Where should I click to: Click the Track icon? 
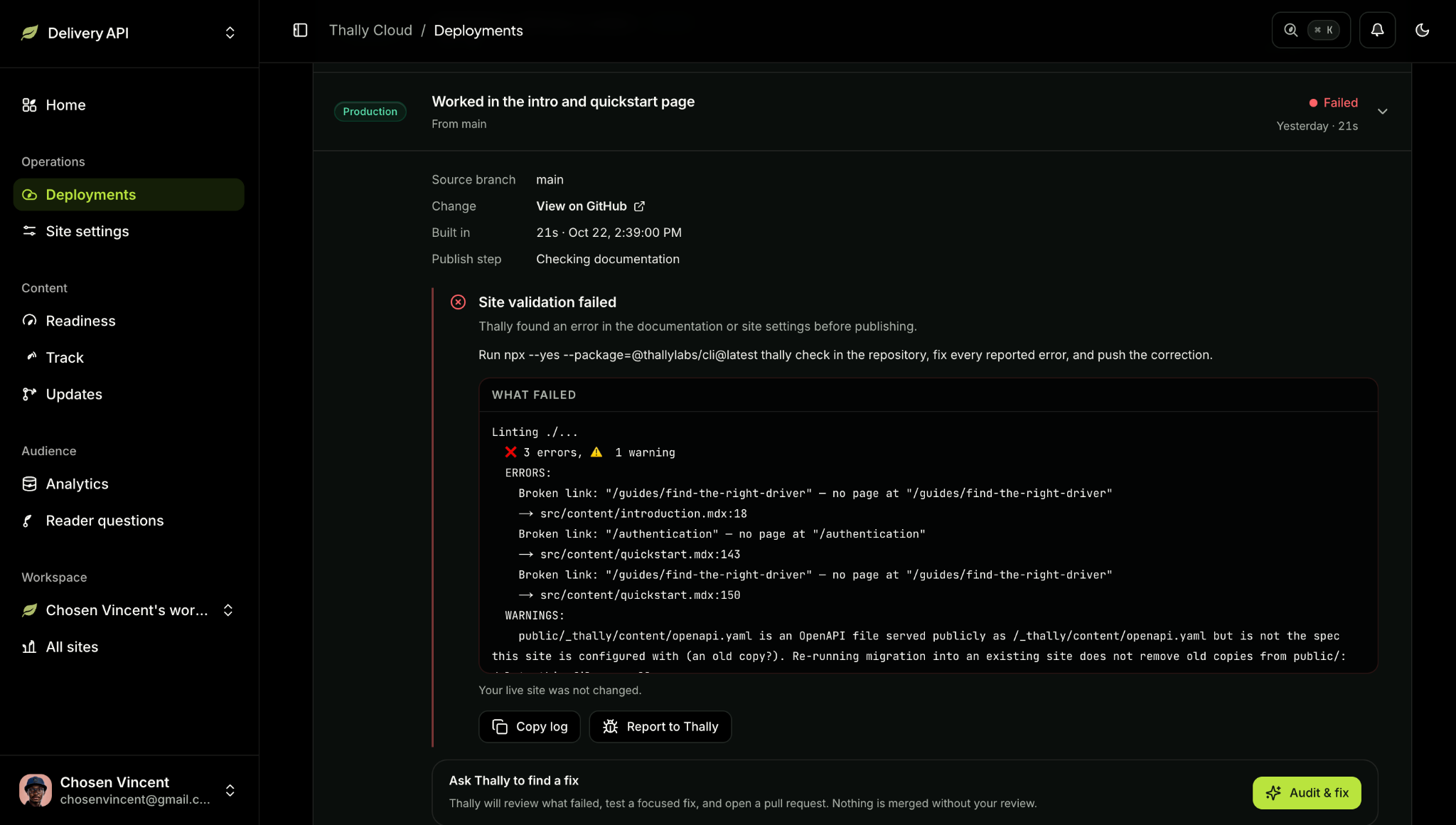point(31,356)
